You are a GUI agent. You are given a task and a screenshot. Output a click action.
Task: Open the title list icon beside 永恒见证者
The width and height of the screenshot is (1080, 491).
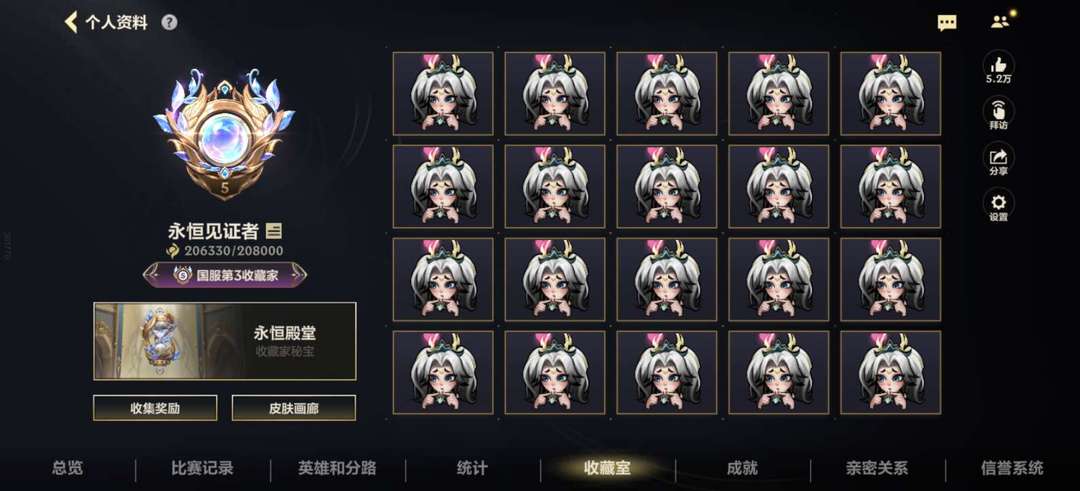[273, 231]
